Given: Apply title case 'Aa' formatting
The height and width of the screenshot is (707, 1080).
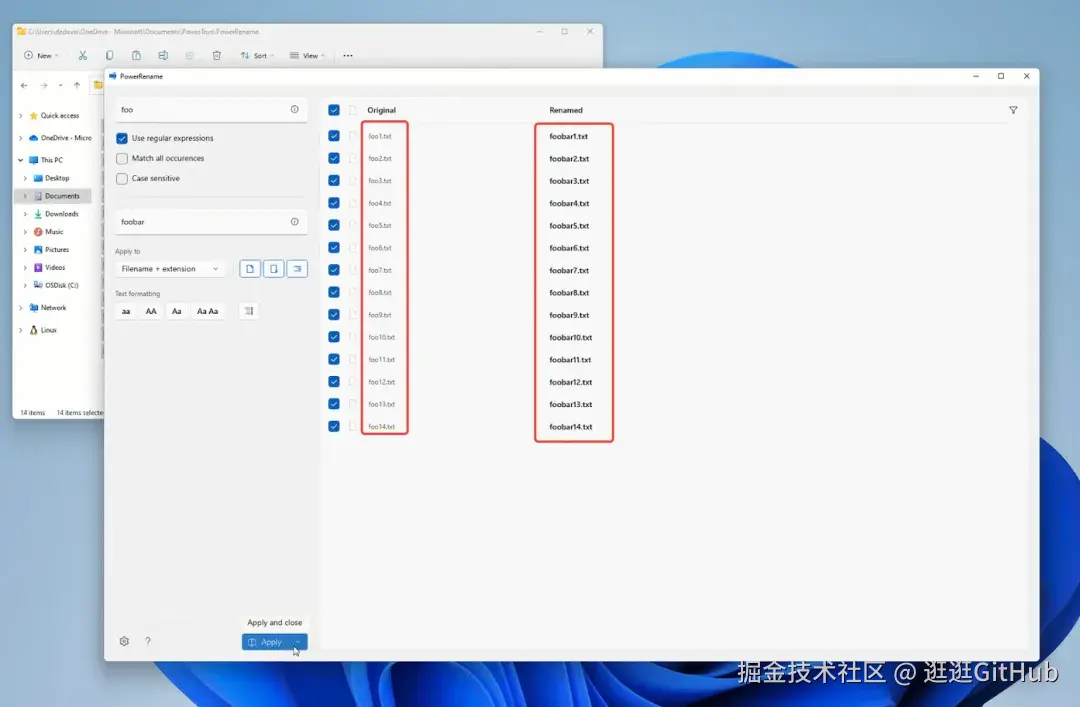Looking at the screenshot, I should 176,311.
